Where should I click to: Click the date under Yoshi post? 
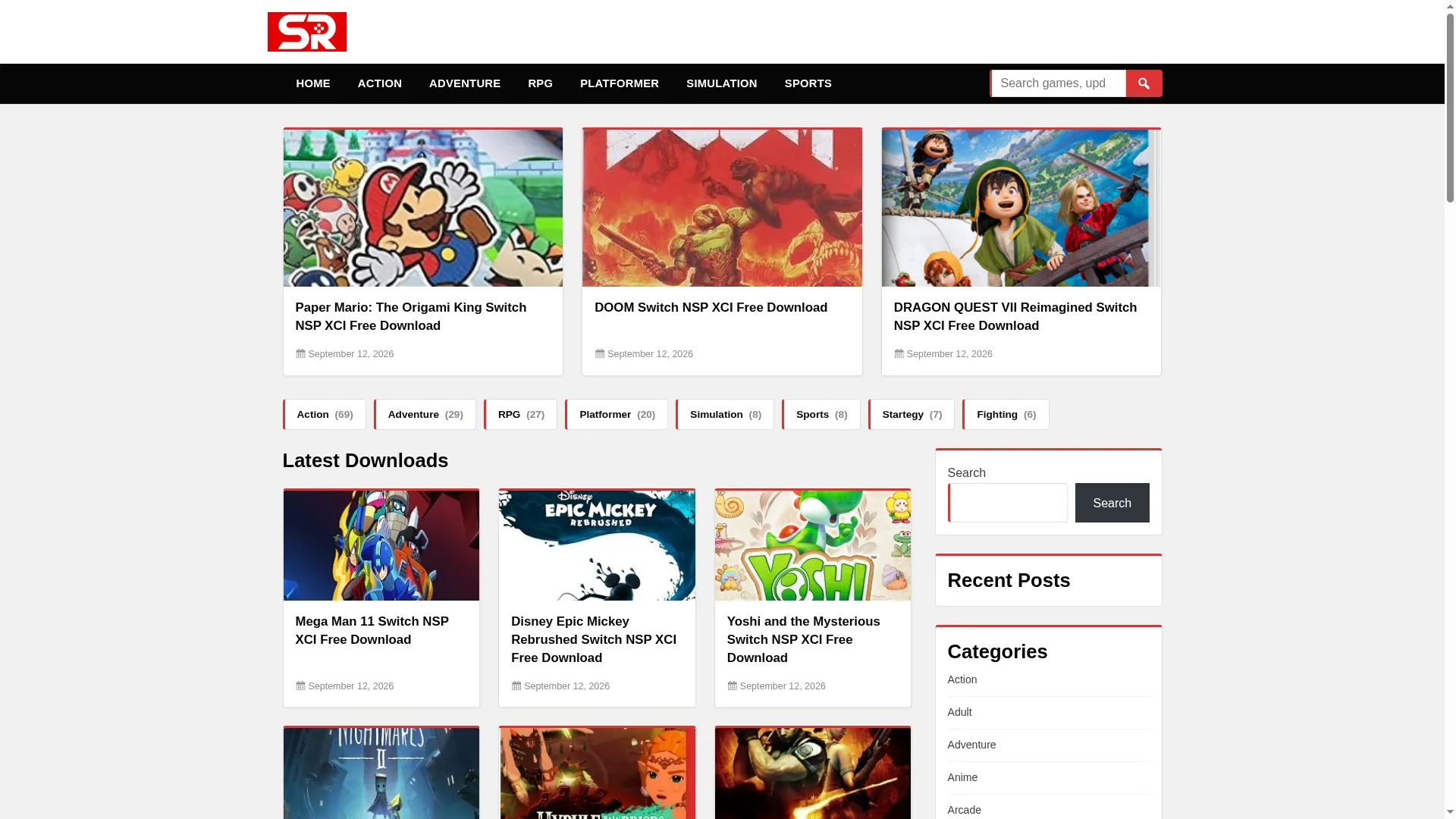point(783,686)
